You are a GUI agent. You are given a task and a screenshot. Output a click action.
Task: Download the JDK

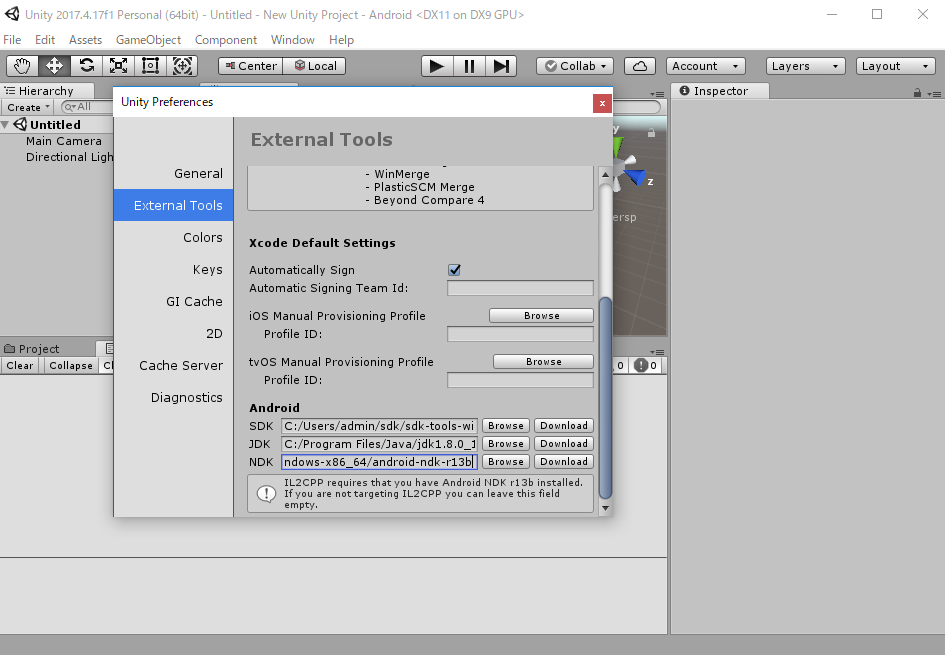click(564, 444)
